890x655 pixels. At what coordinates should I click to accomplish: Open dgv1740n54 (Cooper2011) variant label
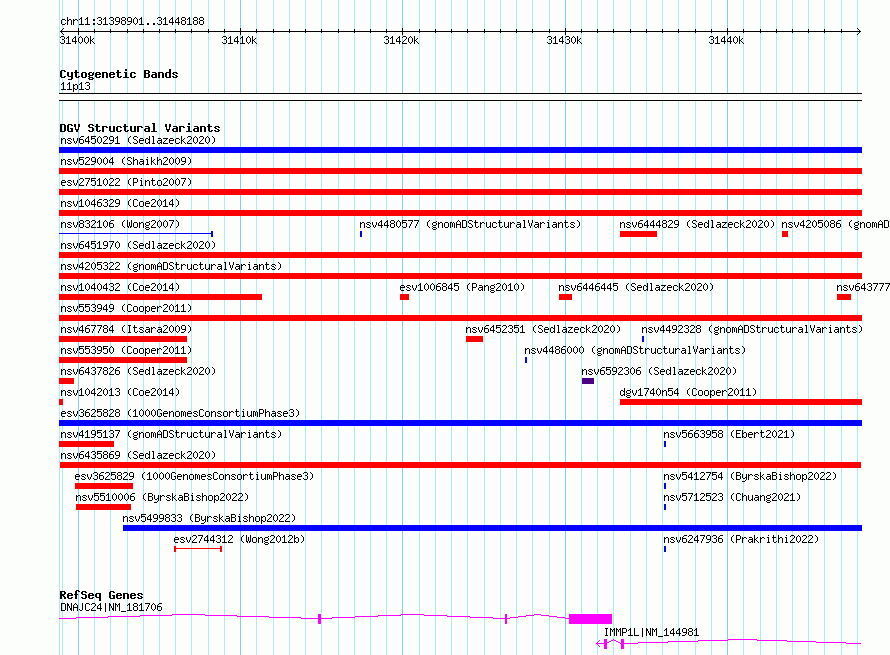coord(688,392)
